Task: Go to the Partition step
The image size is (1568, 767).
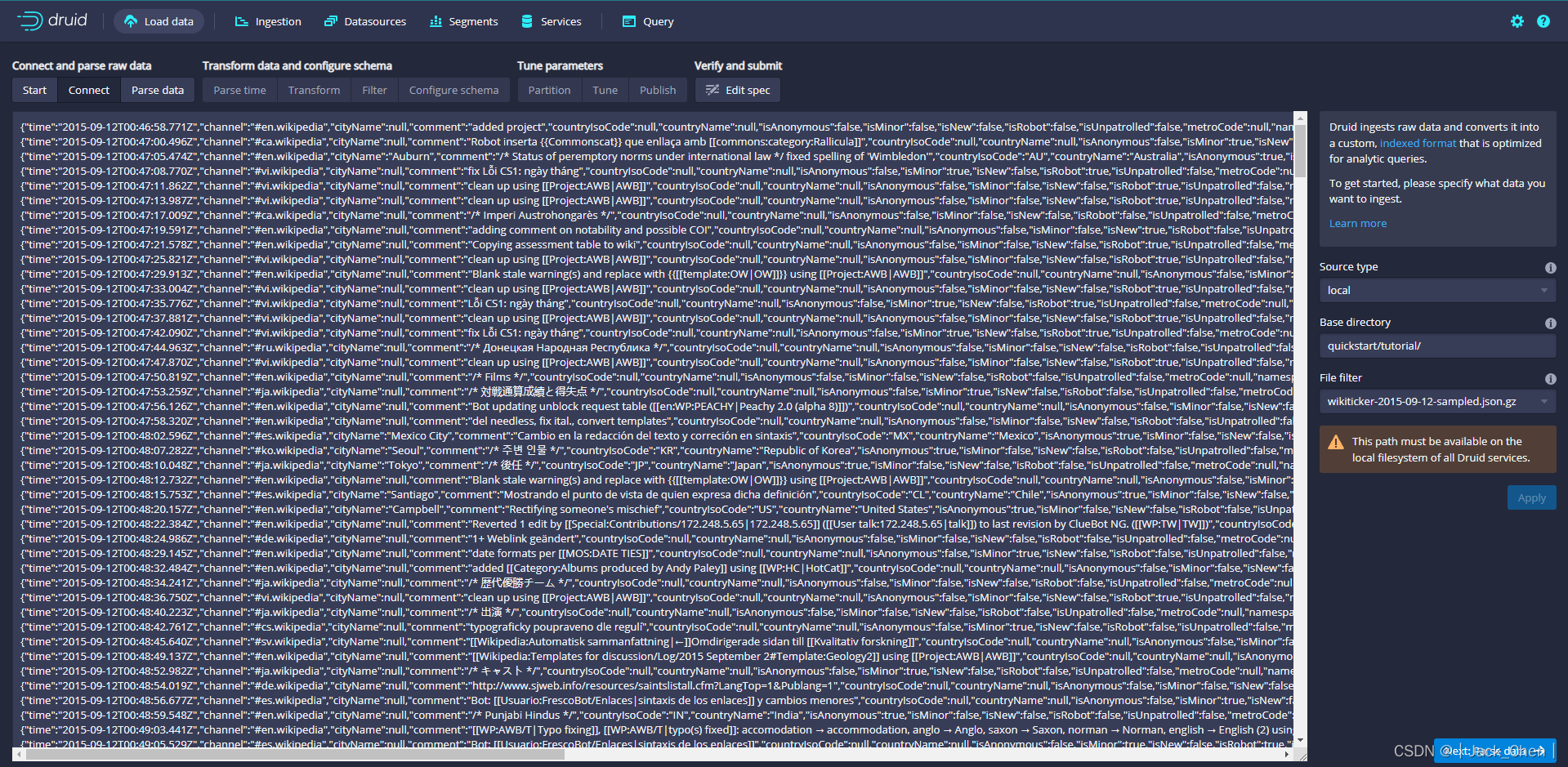Action: tap(549, 90)
